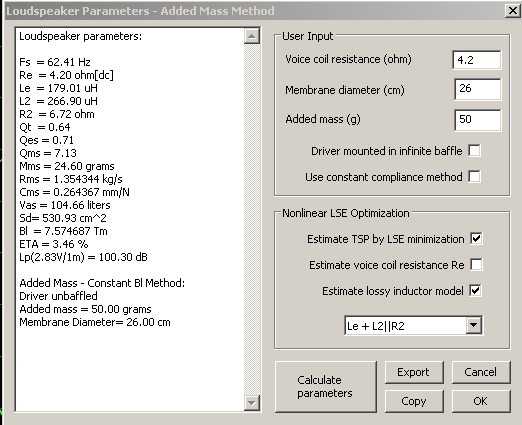Click the Calculate parameters button
The height and width of the screenshot is (425, 522).
pyautogui.click(x=326, y=386)
